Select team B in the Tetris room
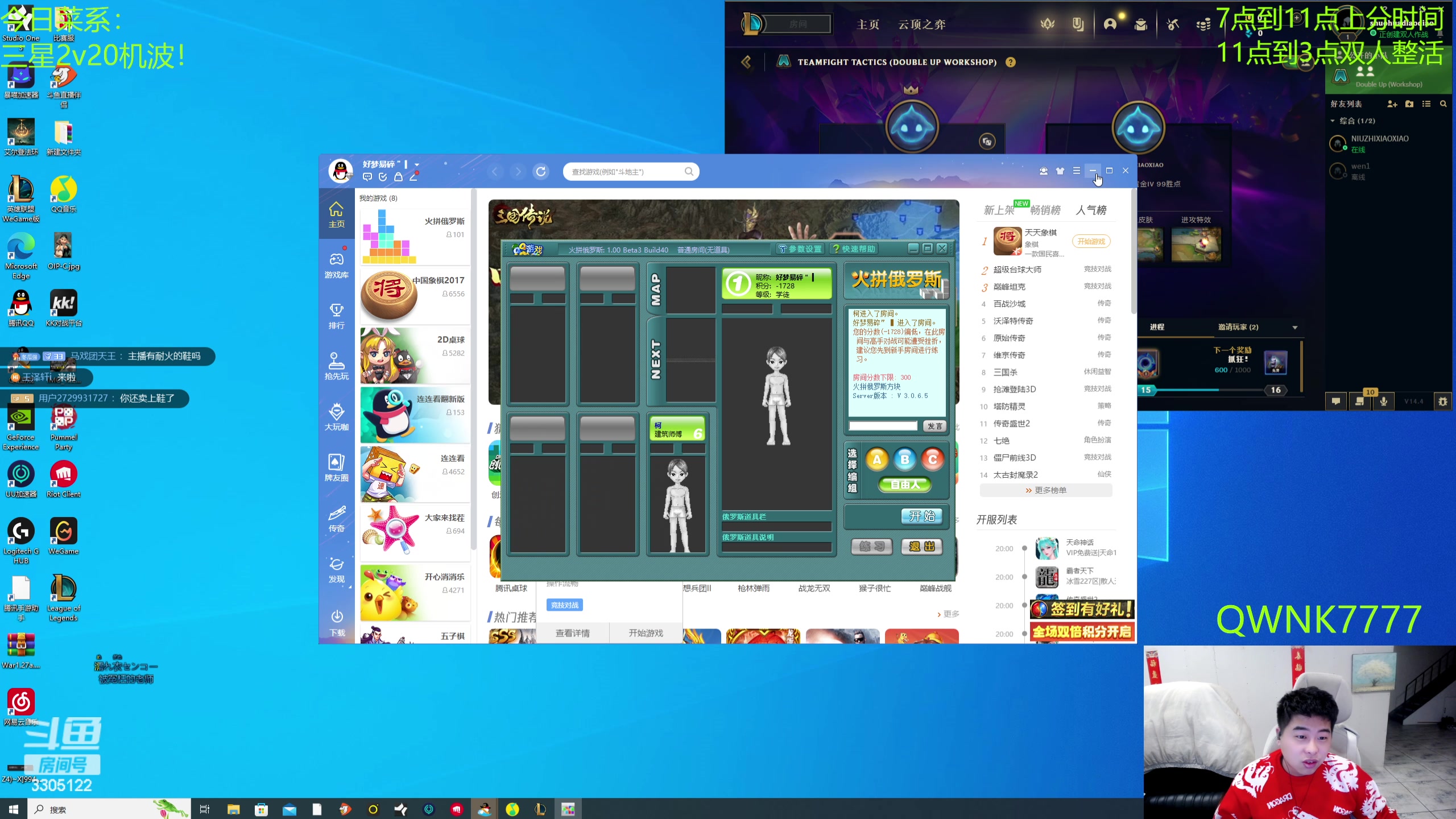1456x819 pixels. [904, 460]
